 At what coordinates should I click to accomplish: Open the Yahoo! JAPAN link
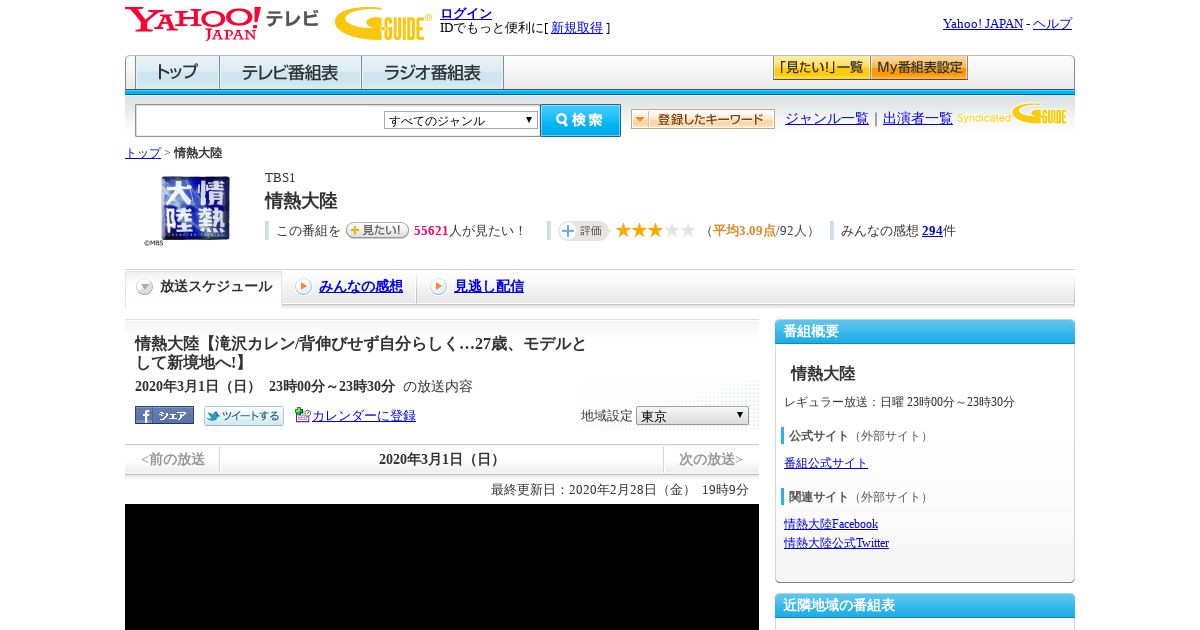pos(983,24)
